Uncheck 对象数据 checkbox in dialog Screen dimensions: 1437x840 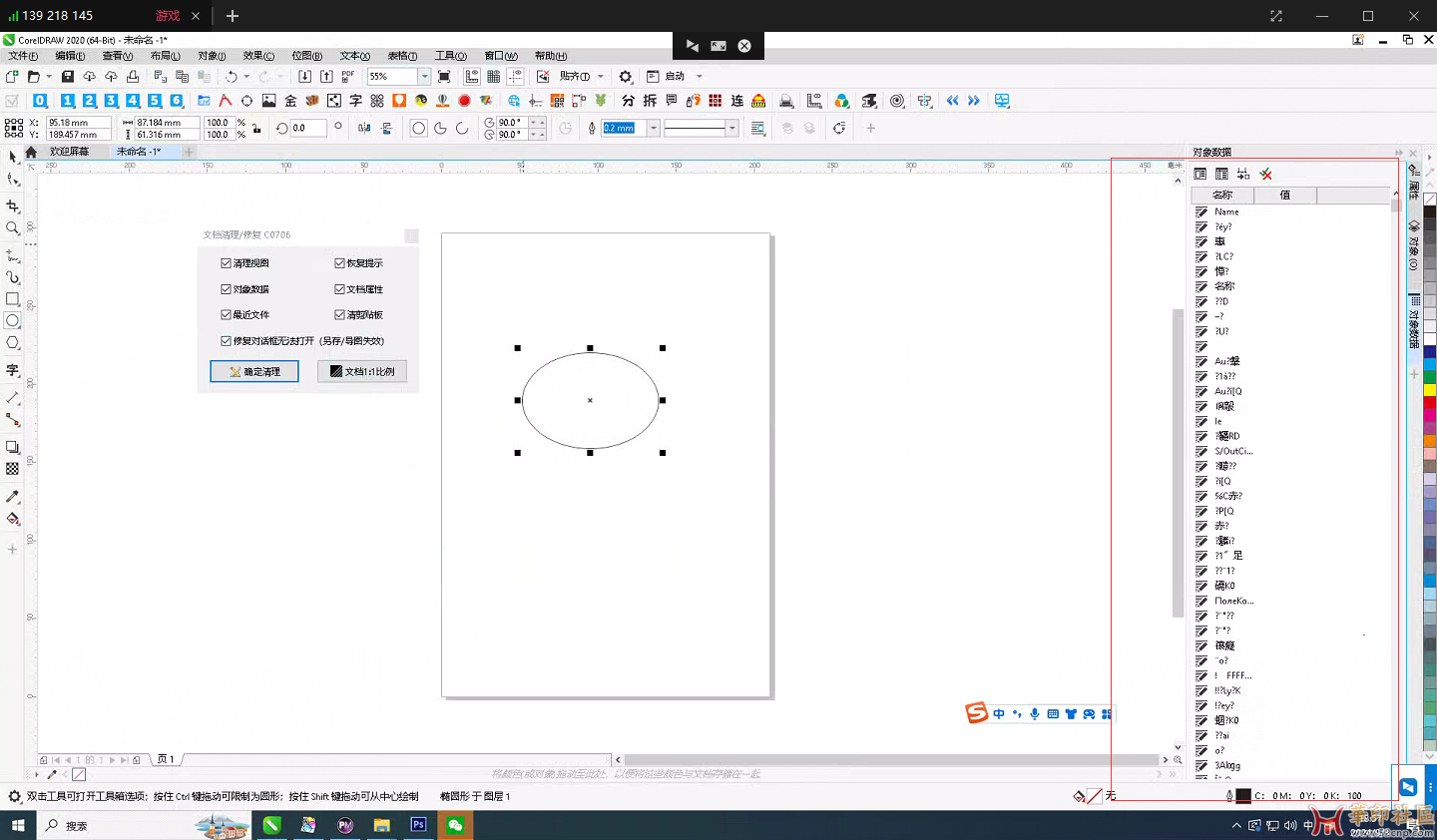pyautogui.click(x=227, y=289)
